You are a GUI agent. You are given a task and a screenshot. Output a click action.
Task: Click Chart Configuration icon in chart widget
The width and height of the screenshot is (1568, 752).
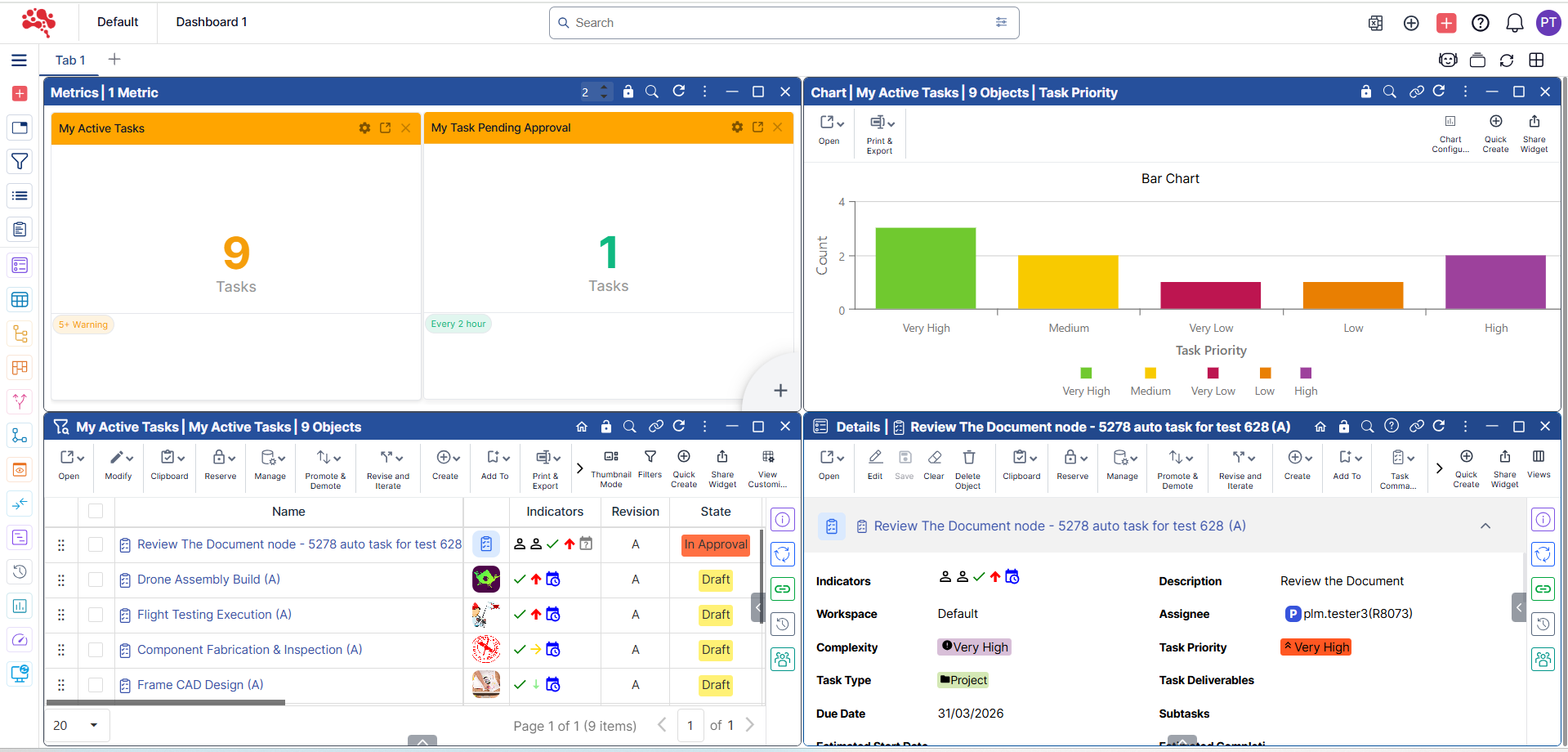point(1450,132)
